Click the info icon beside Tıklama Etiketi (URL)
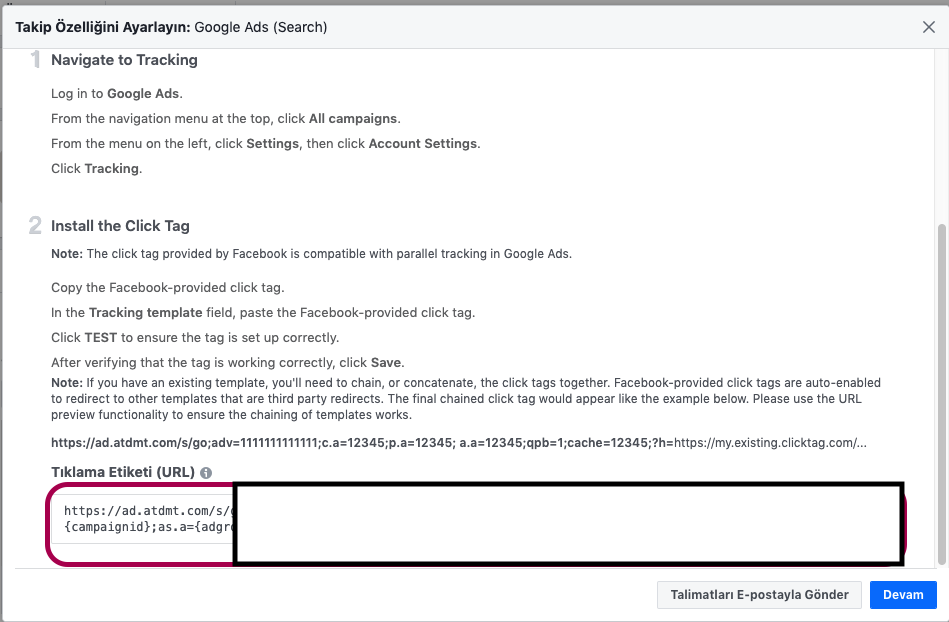The height and width of the screenshot is (622, 949). pyautogui.click(x=206, y=473)
